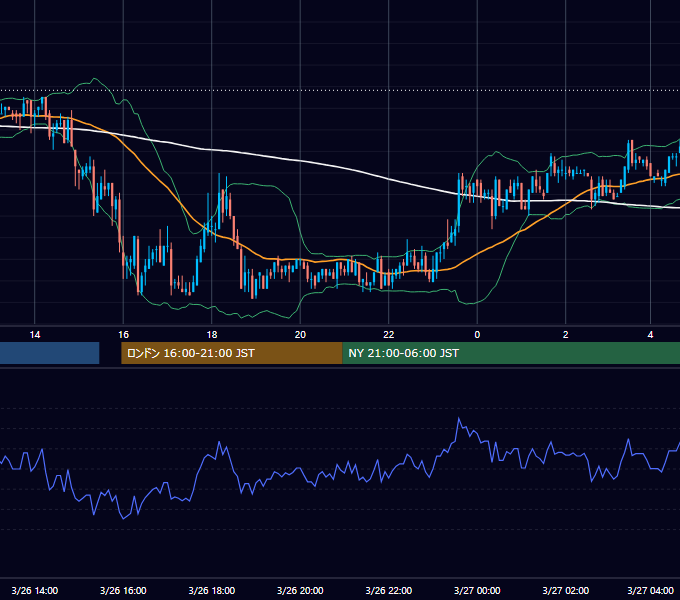
Task: Click the 3/26 14:00 date label
Action: (35, 590)
